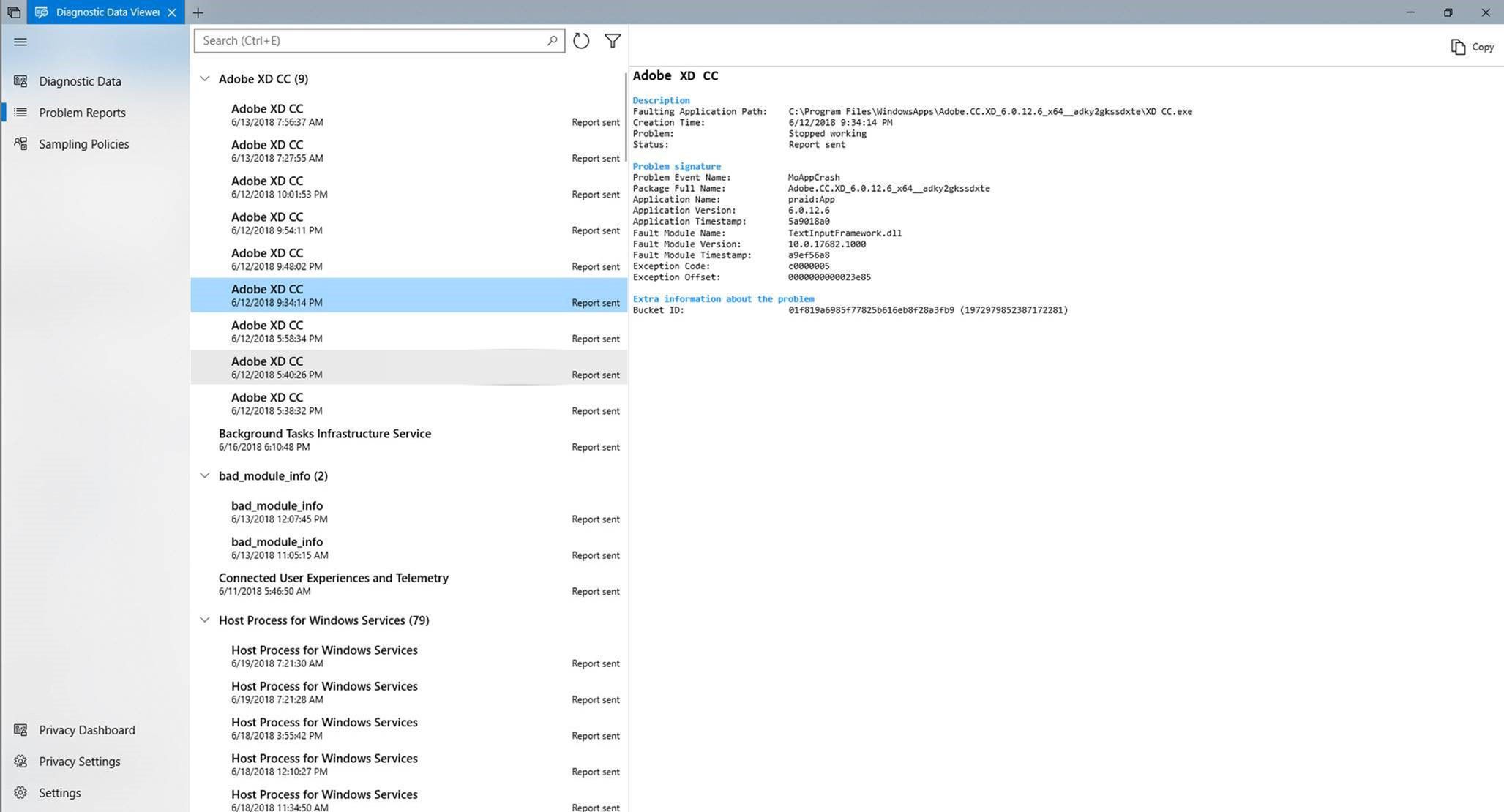Open the filter funnel icon
1504x812 pixels.
(x=613, y=41)
